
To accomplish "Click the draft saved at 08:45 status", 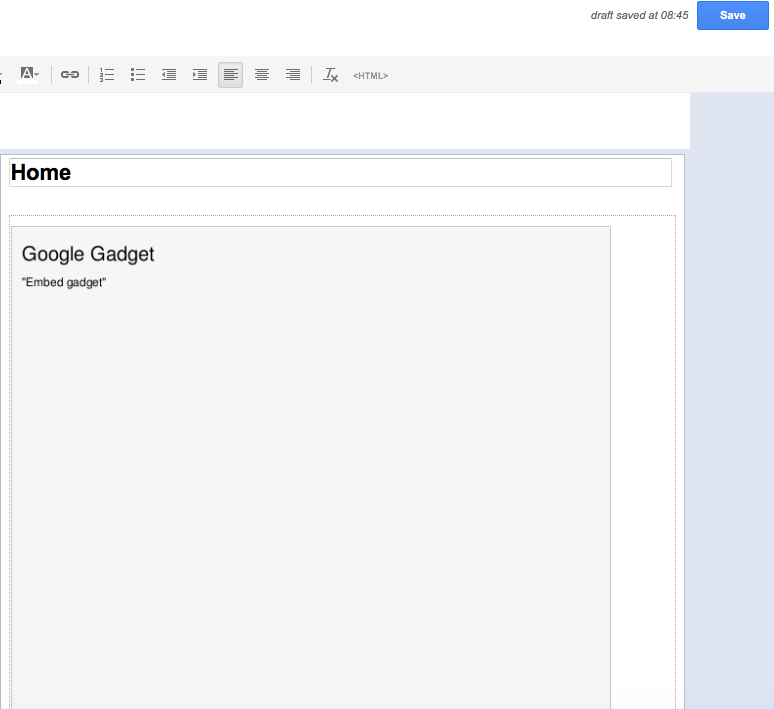I will coord(639,16).
